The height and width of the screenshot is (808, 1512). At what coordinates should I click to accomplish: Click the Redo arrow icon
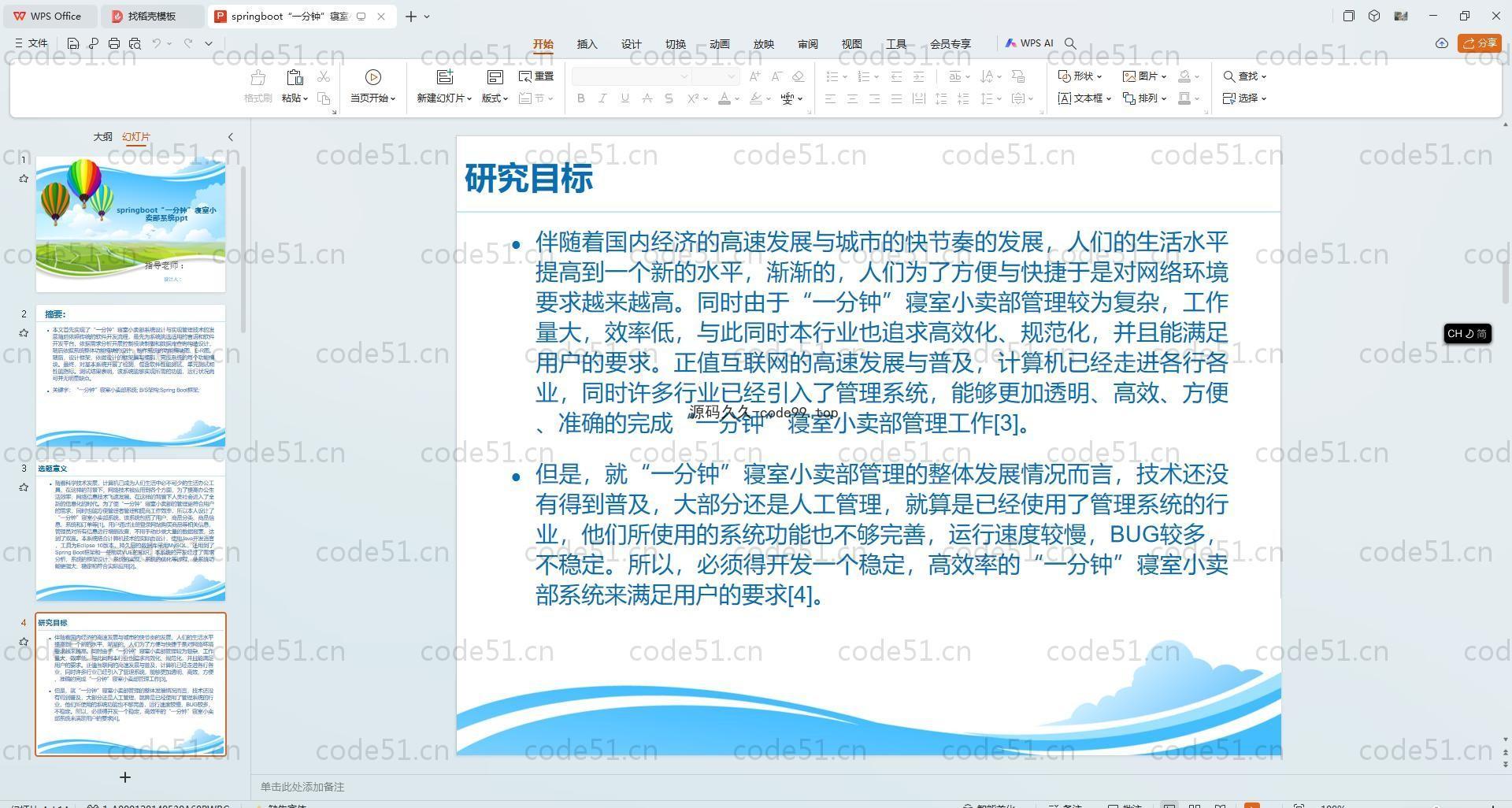pyautogui.click(x=188, y=43)
